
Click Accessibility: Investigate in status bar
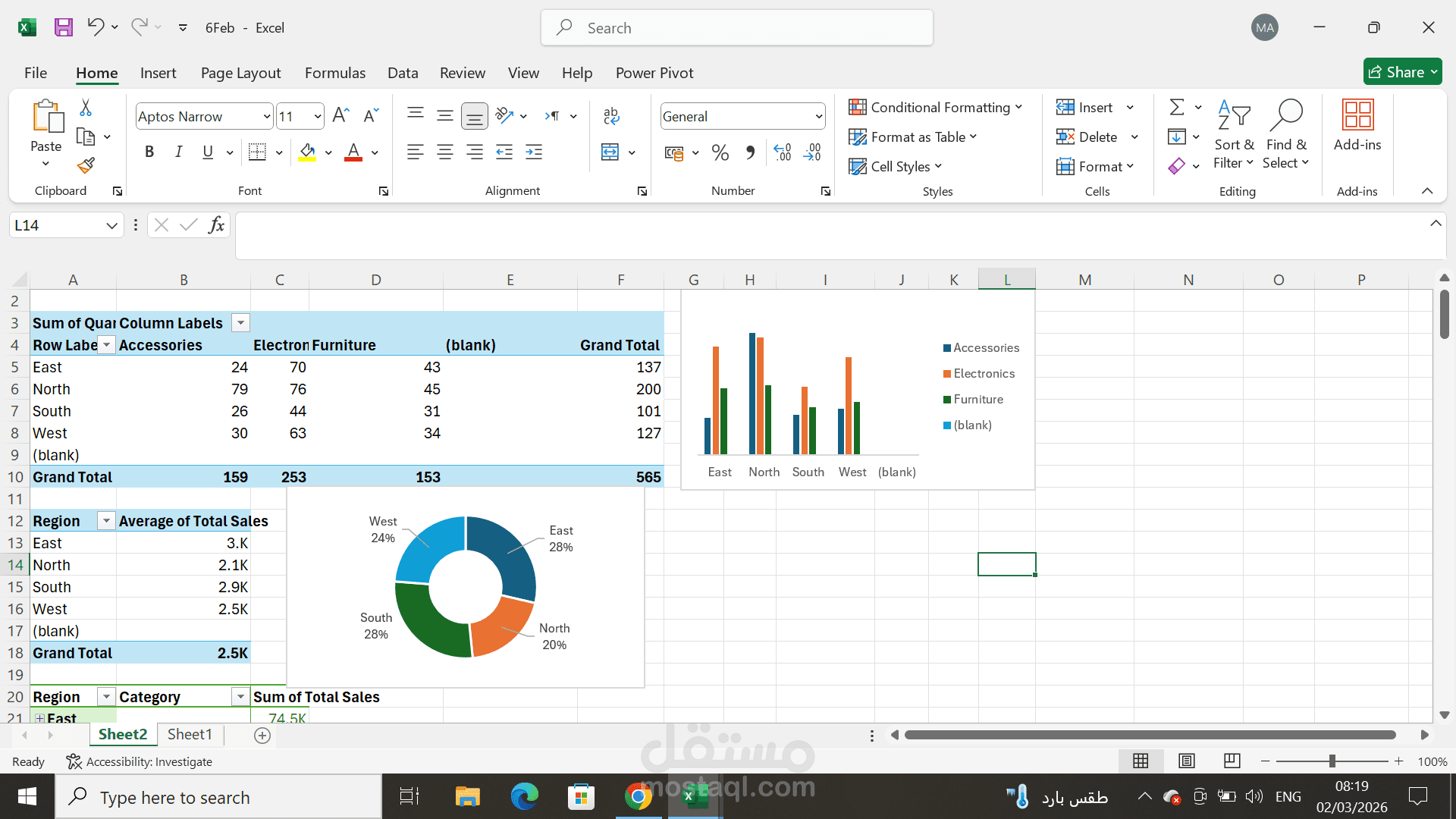tap(140, 761)
